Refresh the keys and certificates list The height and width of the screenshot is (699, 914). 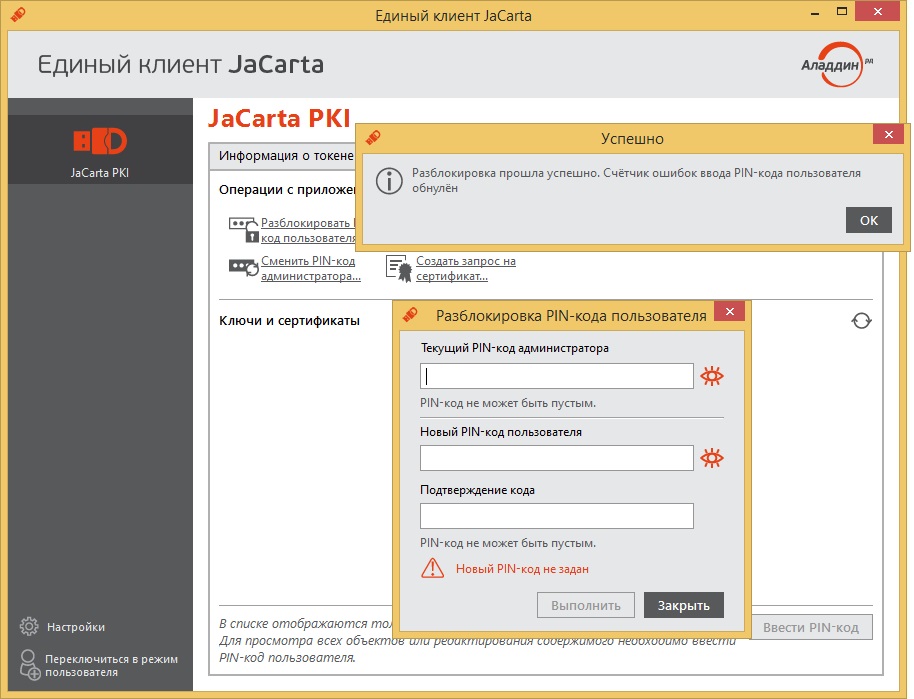tap(860, 321)
